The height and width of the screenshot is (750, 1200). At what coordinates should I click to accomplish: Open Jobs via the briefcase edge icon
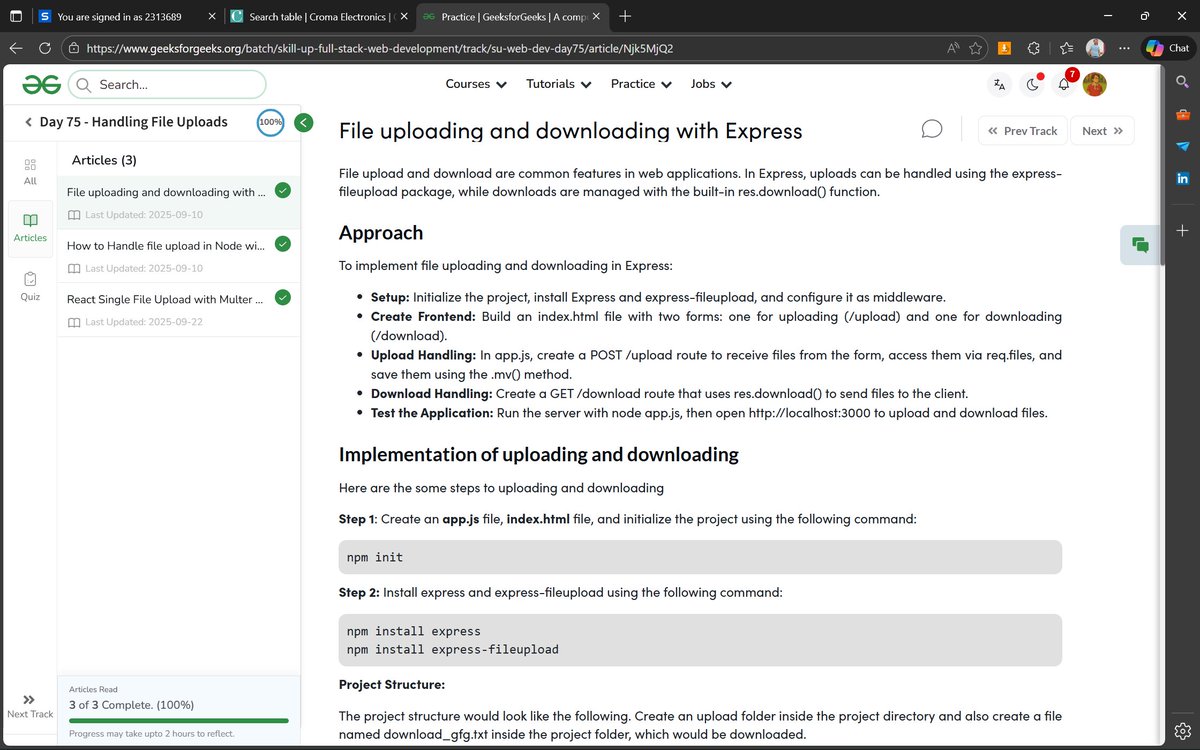tap(1182, 114)
